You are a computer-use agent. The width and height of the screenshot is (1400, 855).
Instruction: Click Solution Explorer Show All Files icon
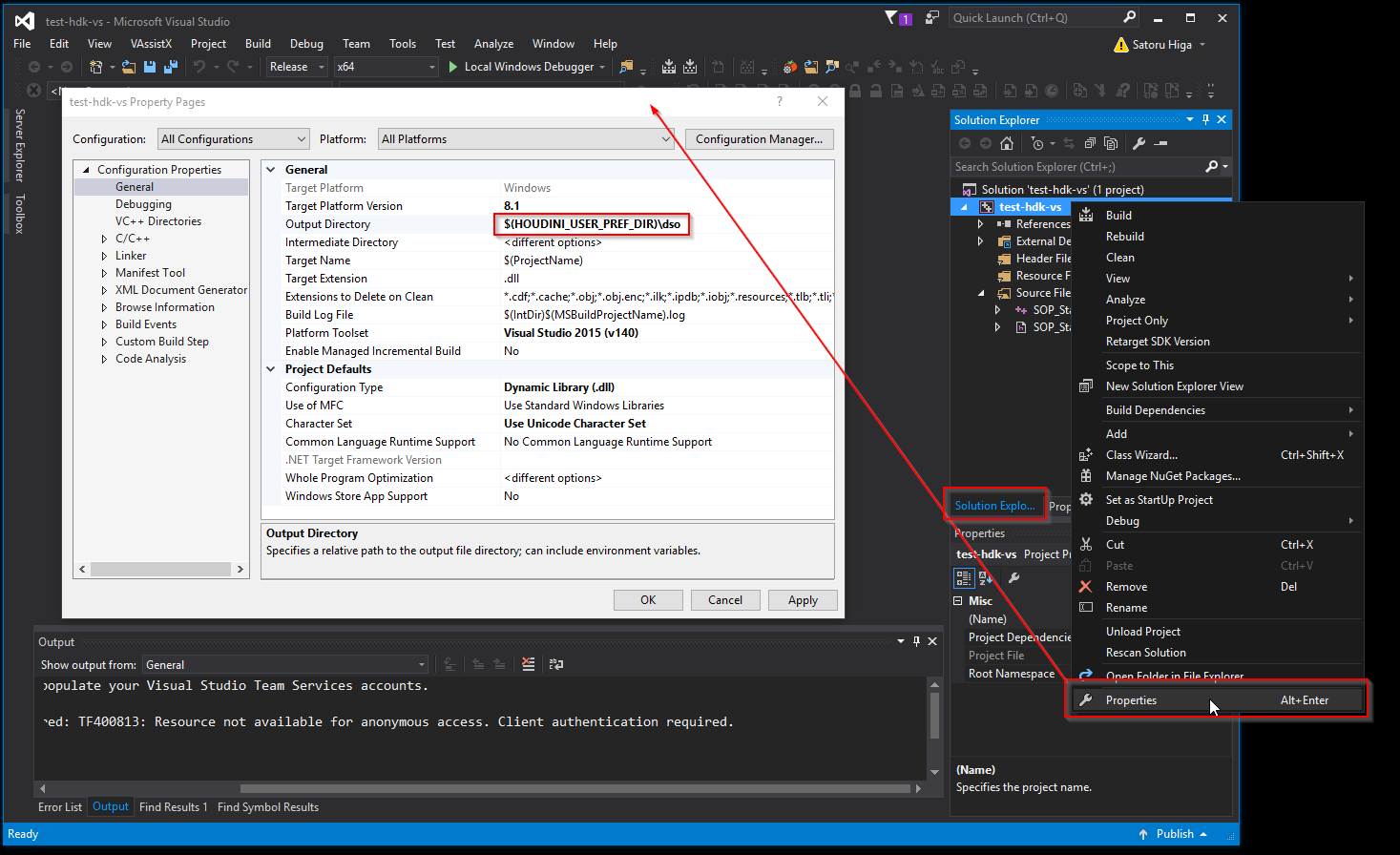(x=1111, y=143)
